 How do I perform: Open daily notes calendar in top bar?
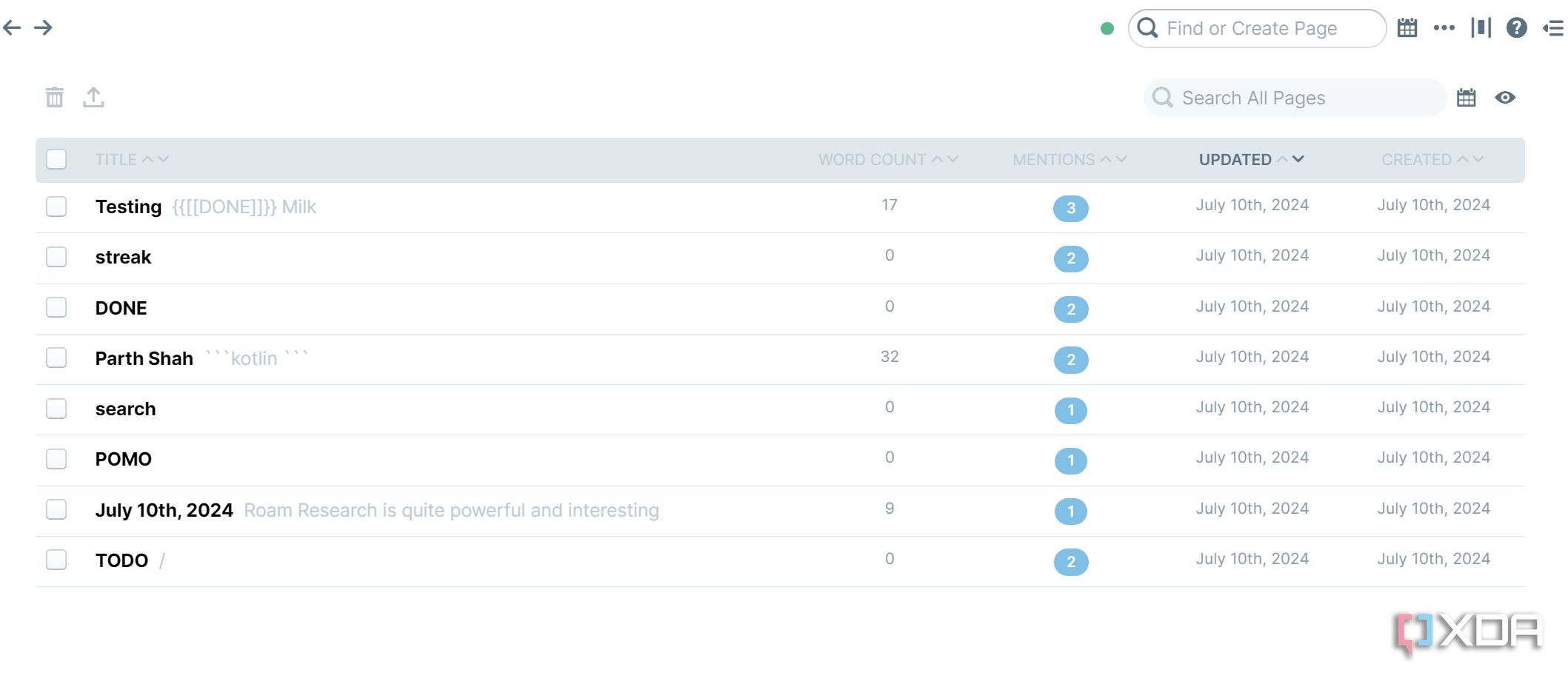(x=1407, y=28)
